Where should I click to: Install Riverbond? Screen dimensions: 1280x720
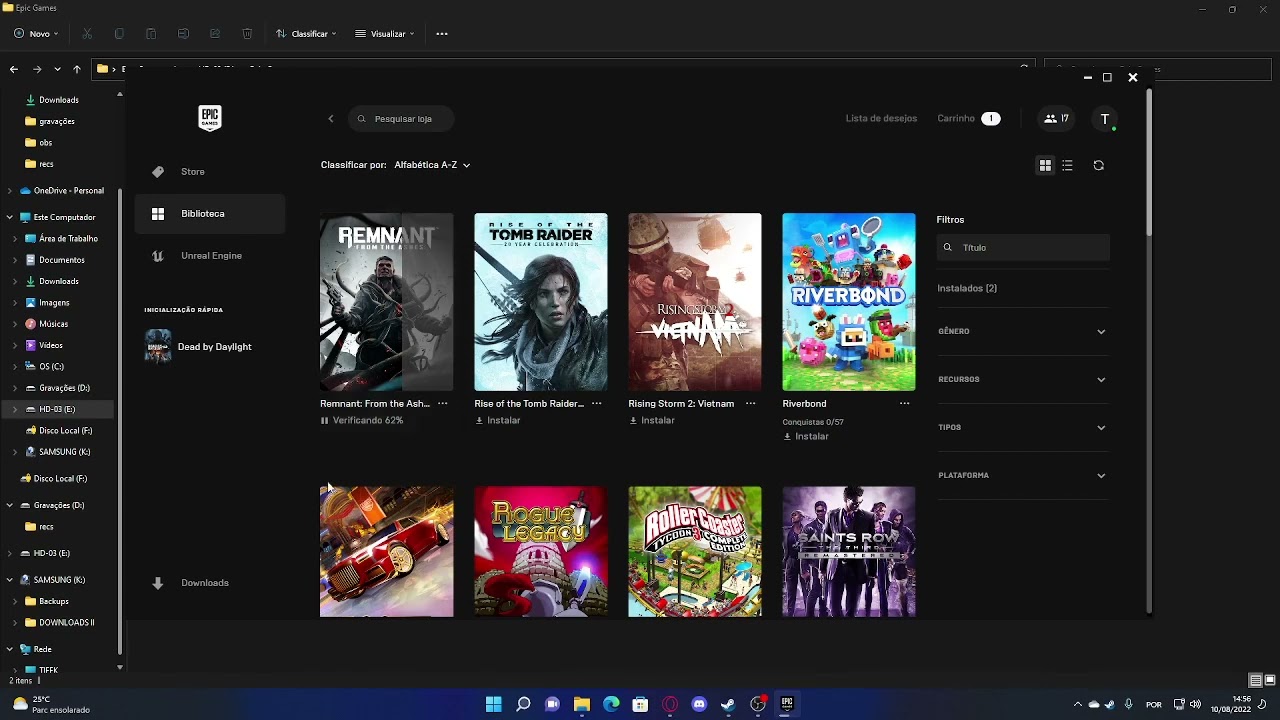pos(806,437)
